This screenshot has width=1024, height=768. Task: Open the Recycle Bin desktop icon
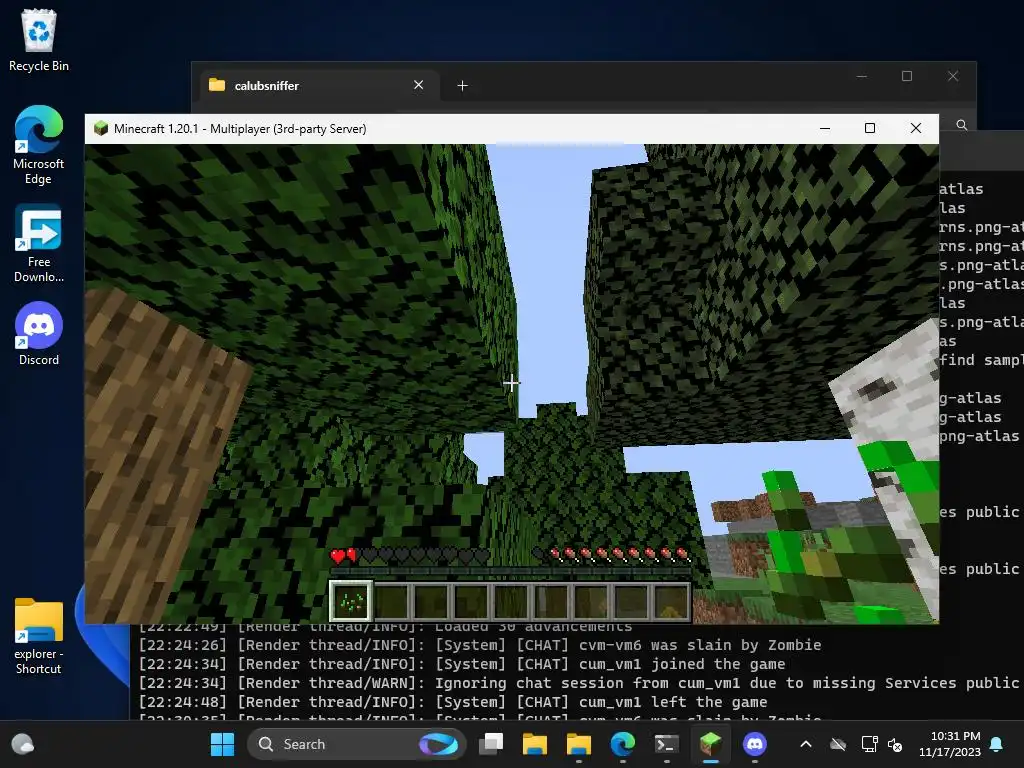39,40
